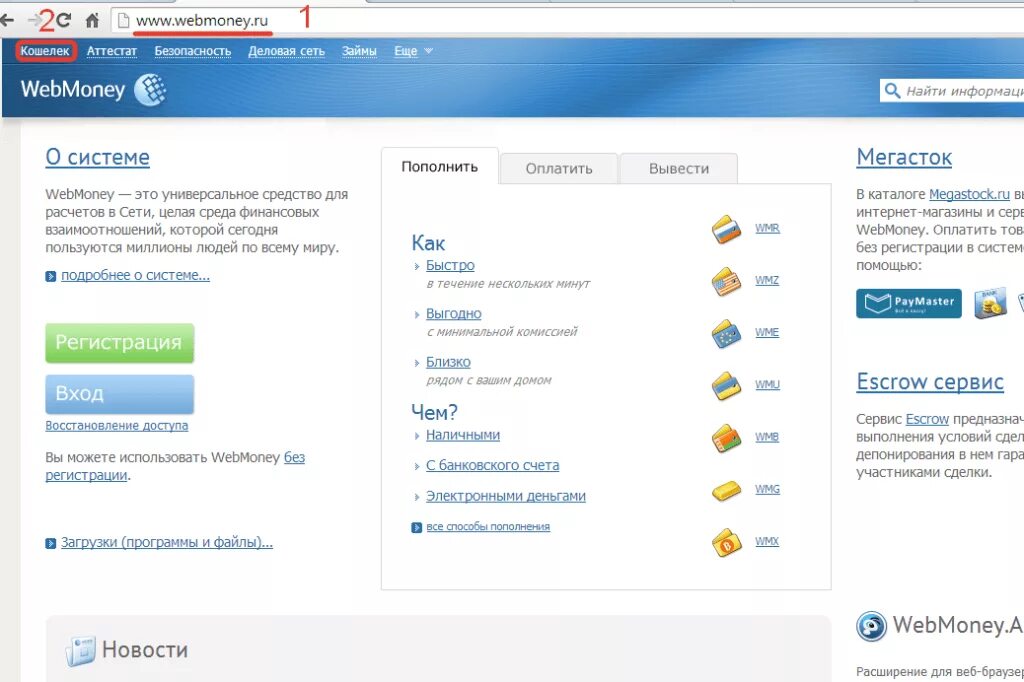Viewport: 1024px width, 682px height.
Task: Click the Быстро link
Action: point(450,265)
